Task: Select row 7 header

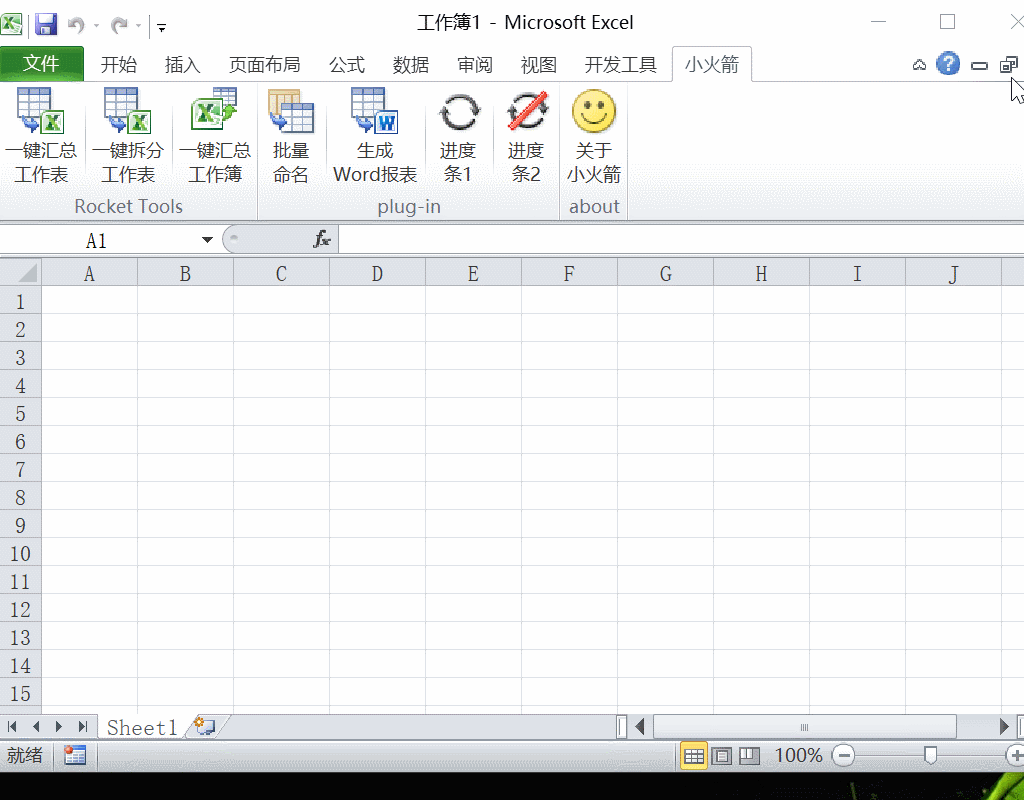Action: click(21, 469)
